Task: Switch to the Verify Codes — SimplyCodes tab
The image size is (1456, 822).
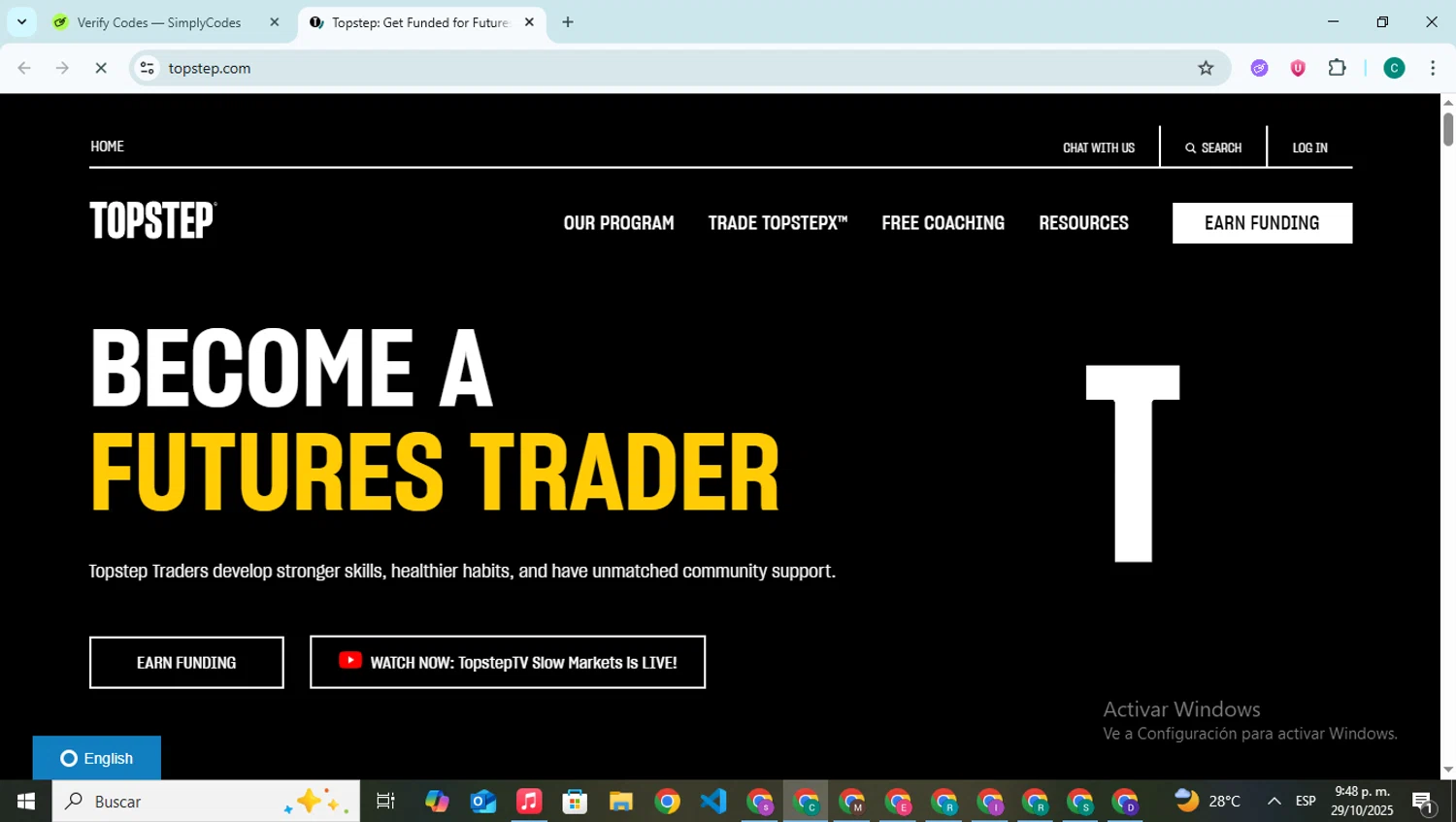Action: pos(166,22)
